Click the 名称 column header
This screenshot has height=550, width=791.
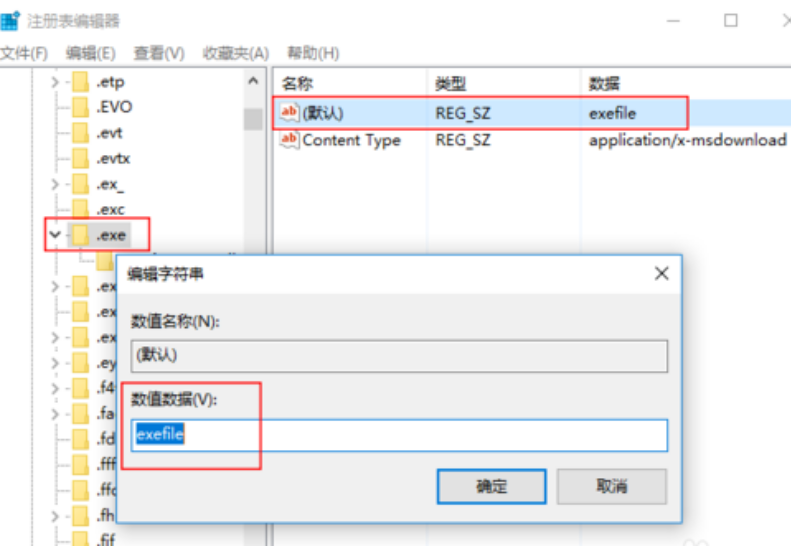298,83
